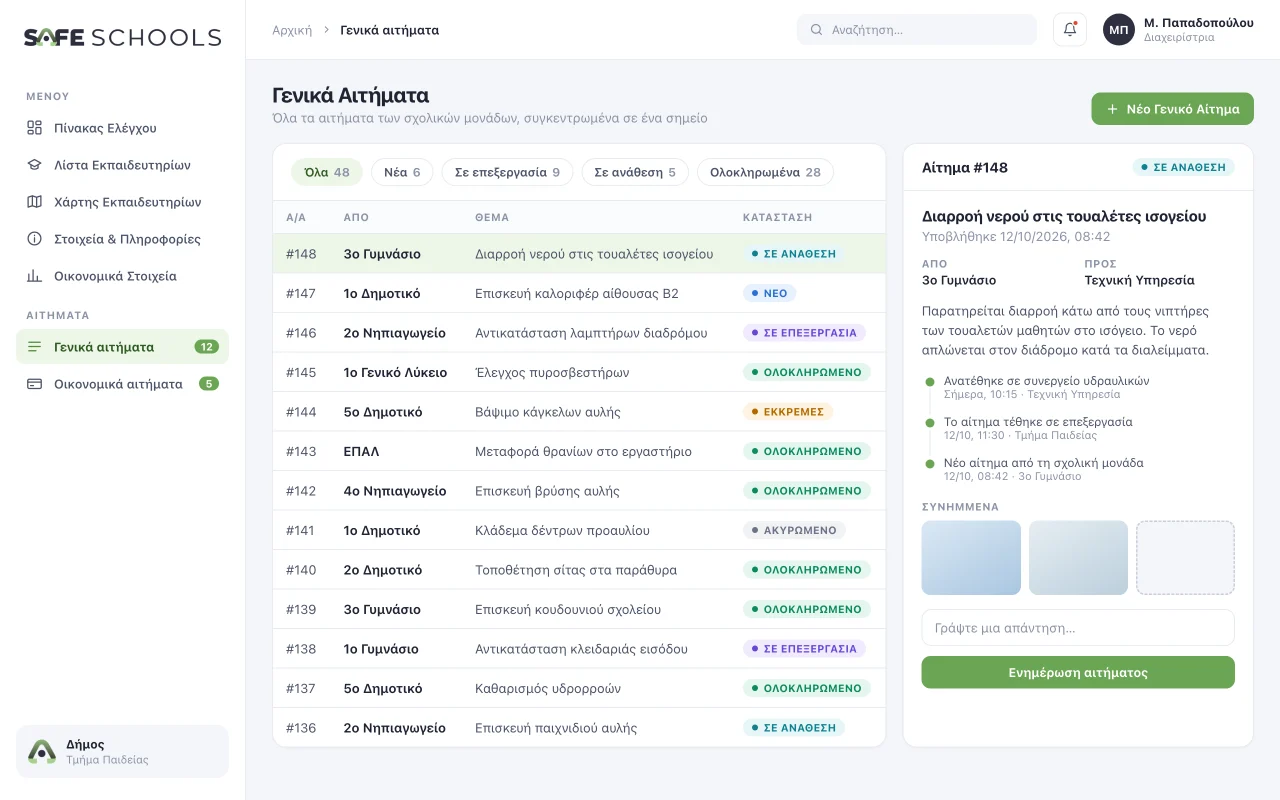Click the Λίστα Εκπαιδευτηρίων graduation cap icon
The height and width of the screenshot is (800, 1280).
(34, 165)
